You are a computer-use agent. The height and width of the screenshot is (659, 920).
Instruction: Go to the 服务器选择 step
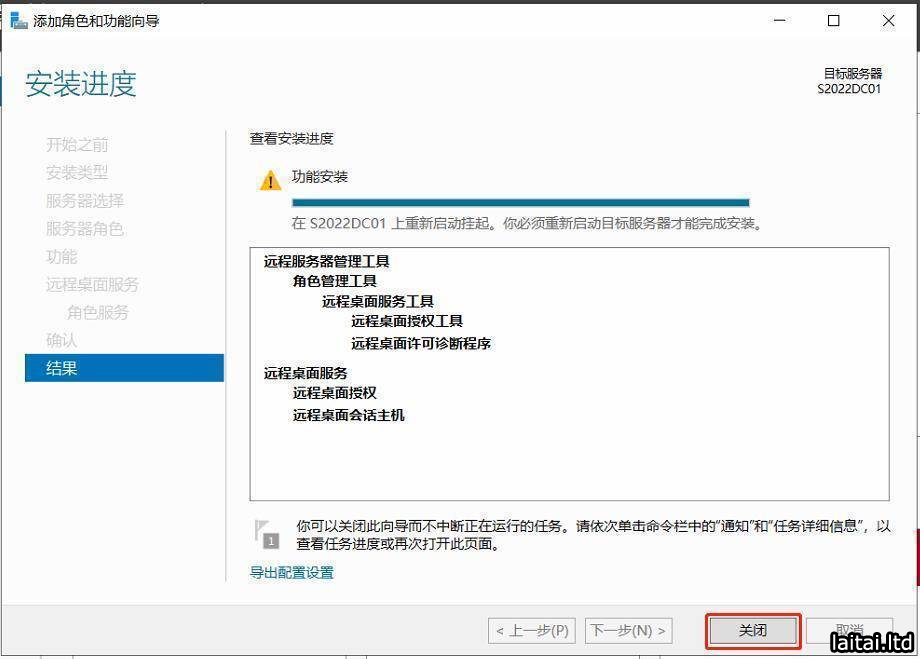[x=85, y=201]
